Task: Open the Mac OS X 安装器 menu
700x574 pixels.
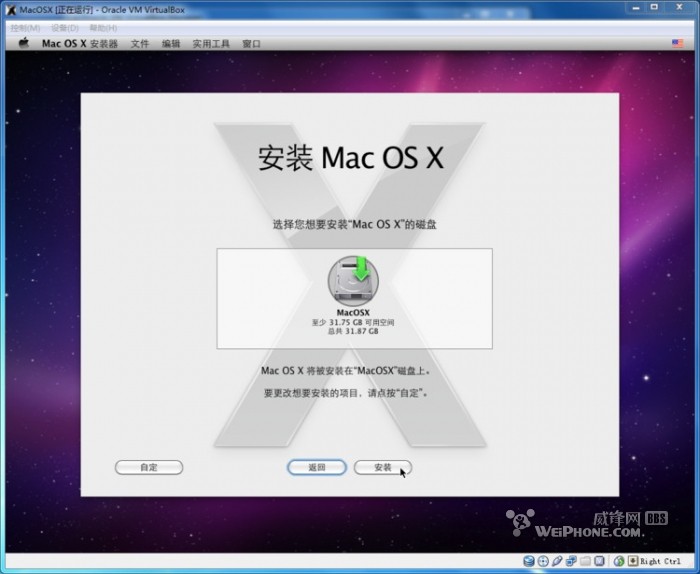Action: pos(79,44)
